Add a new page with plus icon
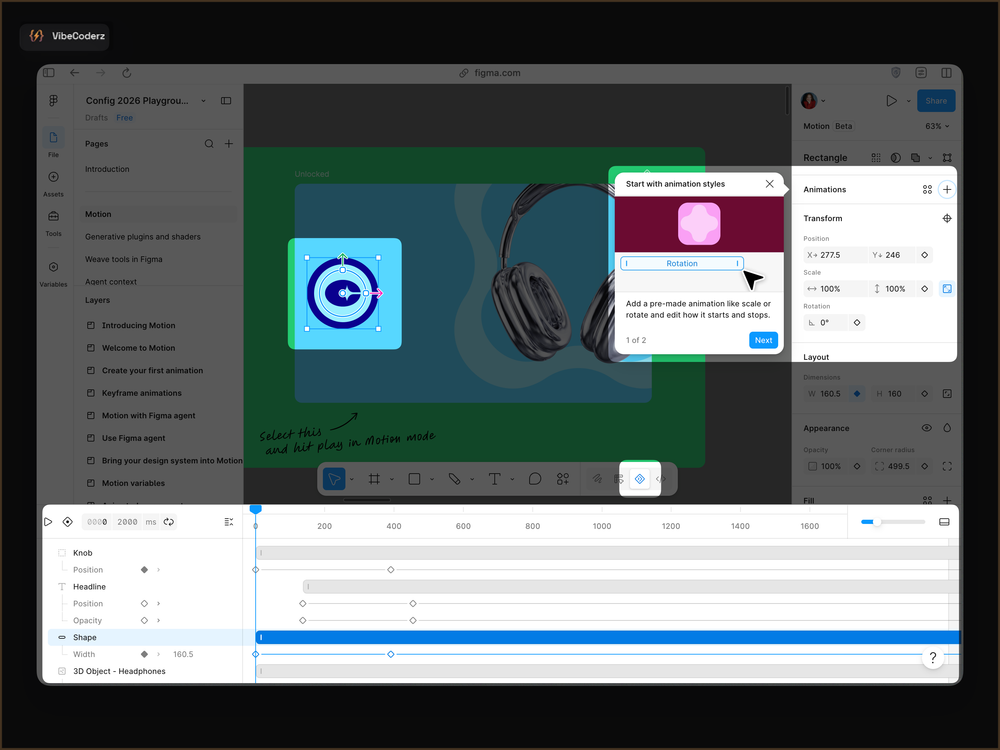The image size is (1000, 750). [x=229, y=144]
